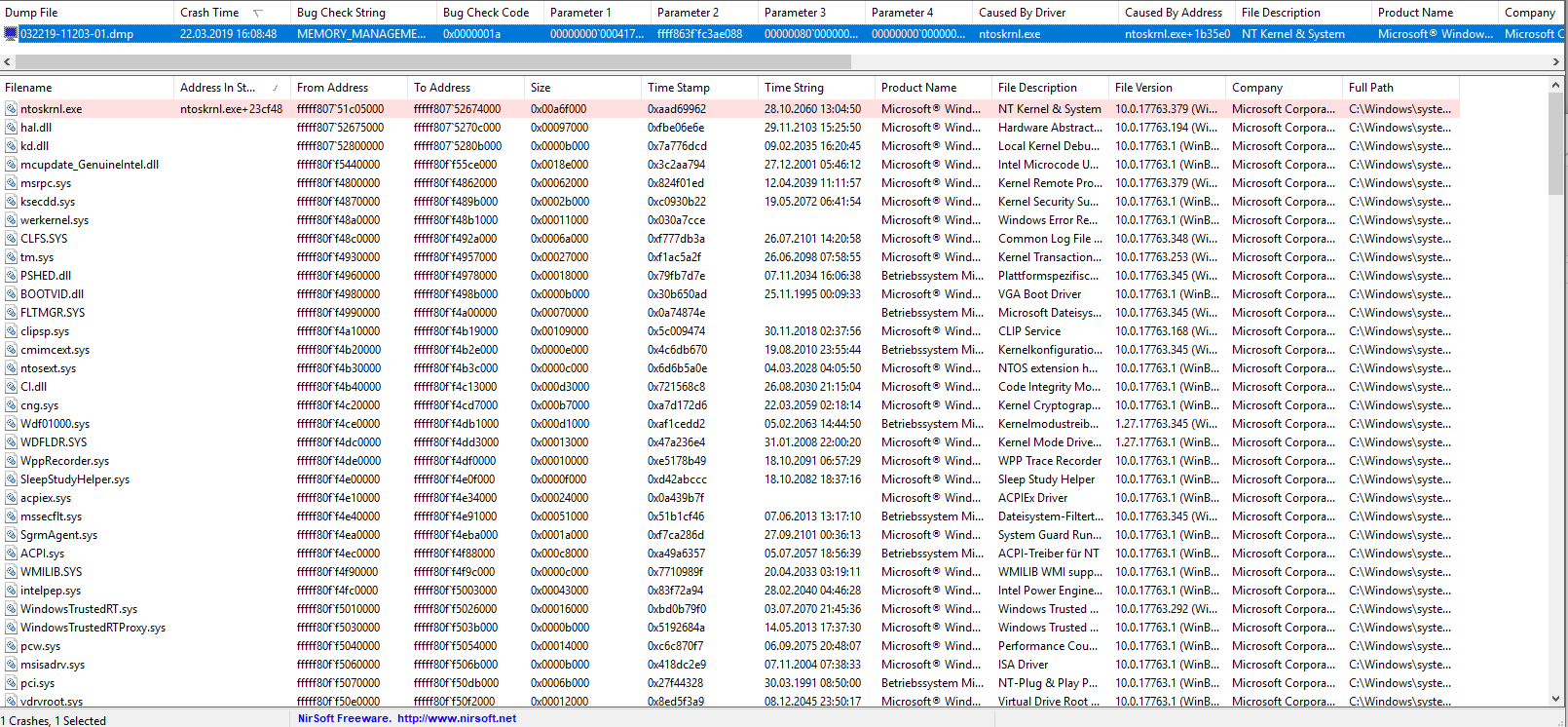Click the file icon beside kd.dll

(11, 146)
